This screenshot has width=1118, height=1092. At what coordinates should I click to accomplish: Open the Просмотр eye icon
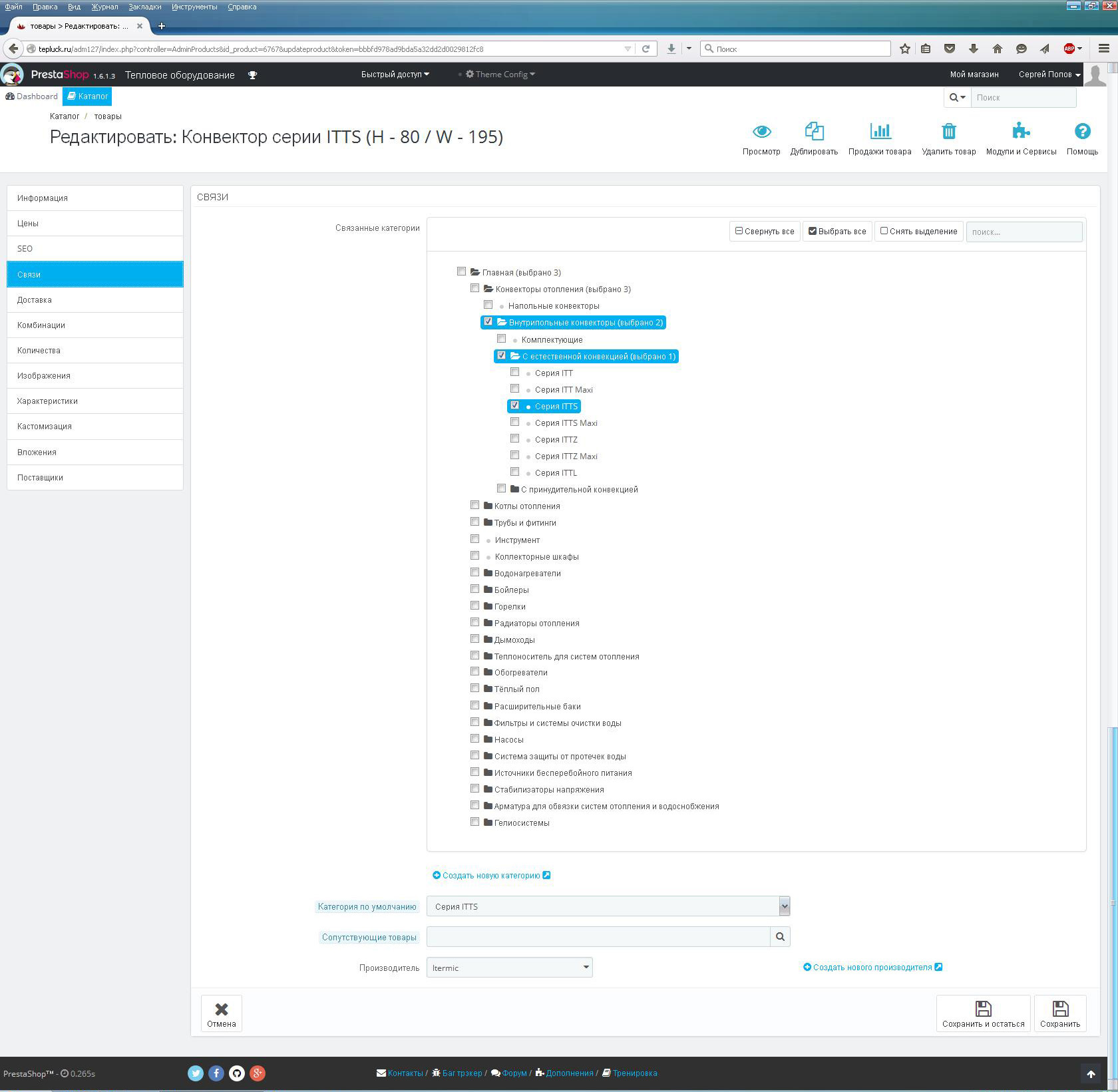coord(761,132)
